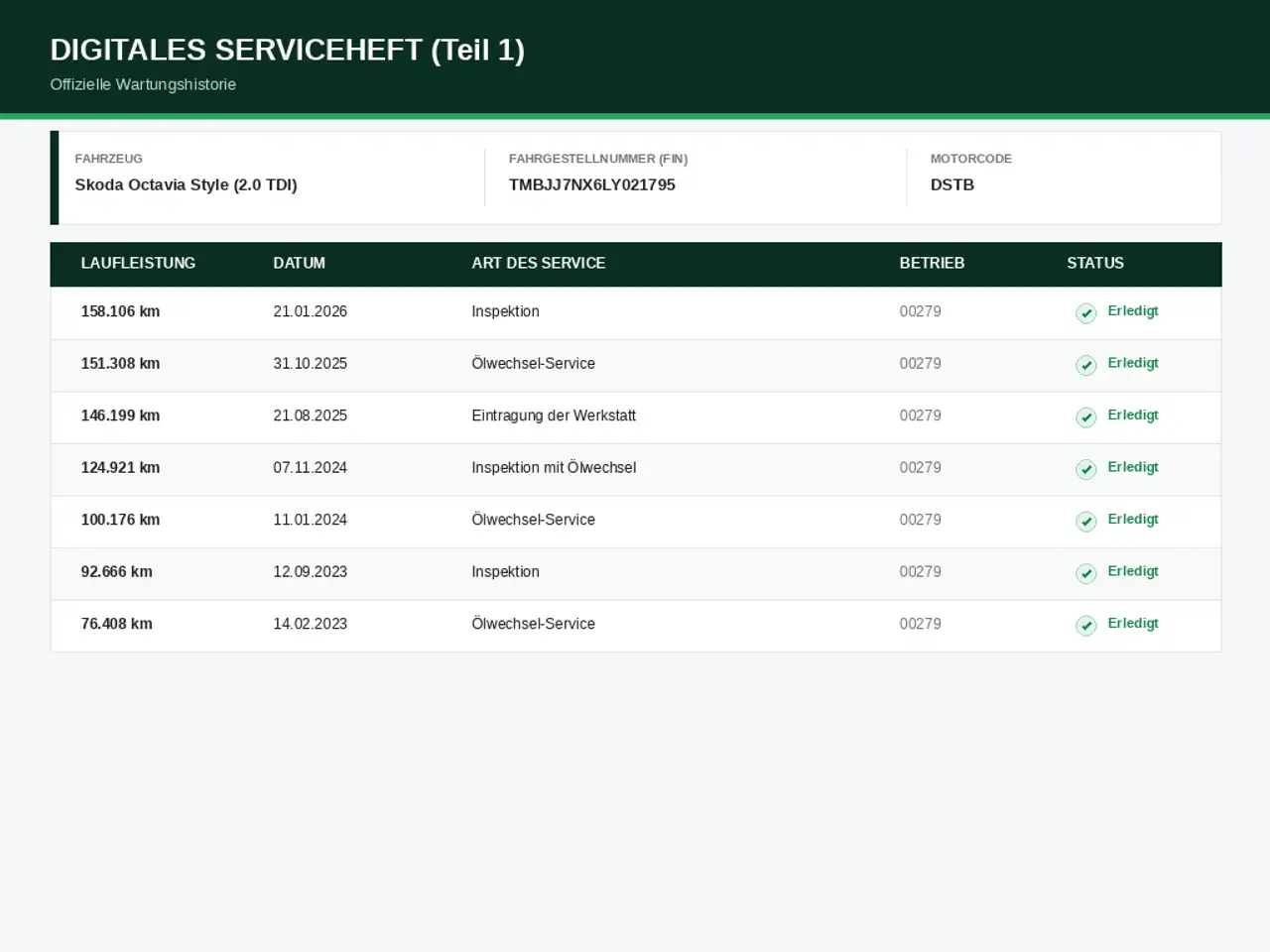1270x952 pixels.
Task: Click the Erledigt label in the 21.01.2026 row
Action: point(1133,311)
